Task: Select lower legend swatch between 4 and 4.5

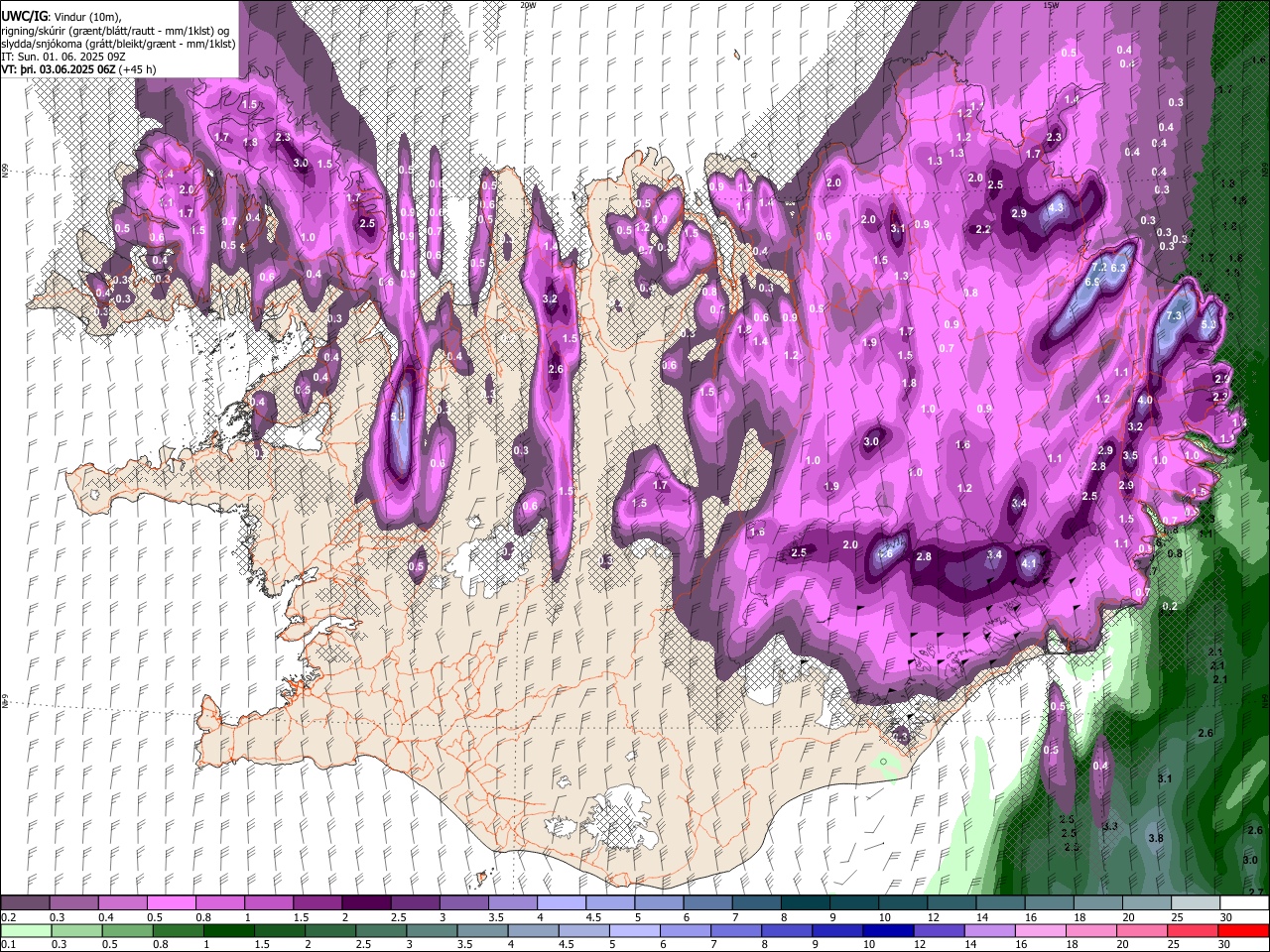Action: click(x=536, y=930)
